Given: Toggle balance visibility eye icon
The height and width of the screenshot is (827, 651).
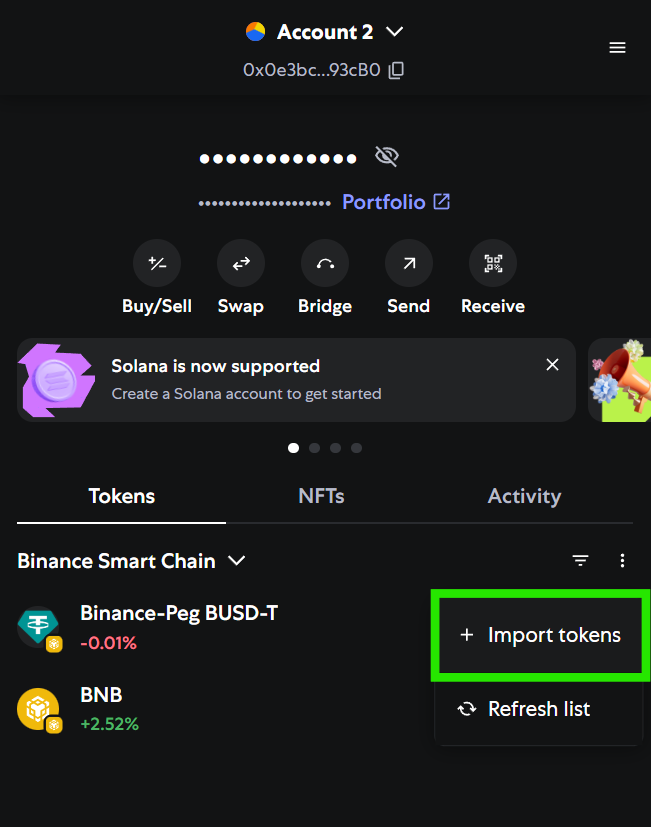Looking at the screenshot, I should [386, 156].
